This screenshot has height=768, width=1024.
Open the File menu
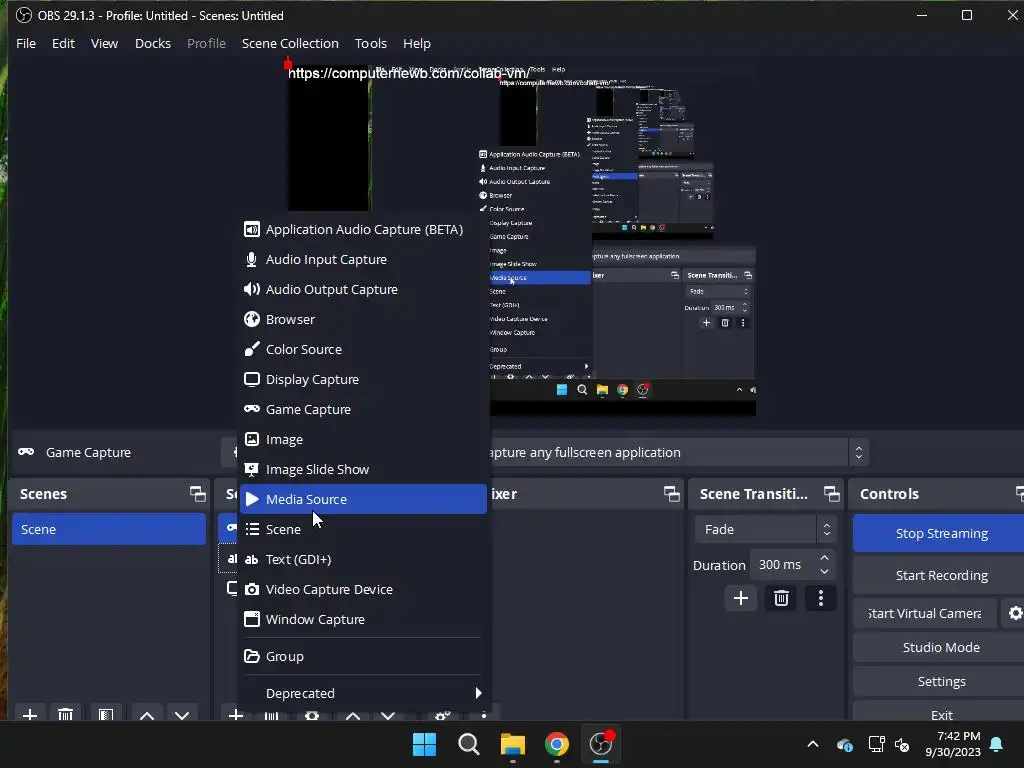[26, 43]
